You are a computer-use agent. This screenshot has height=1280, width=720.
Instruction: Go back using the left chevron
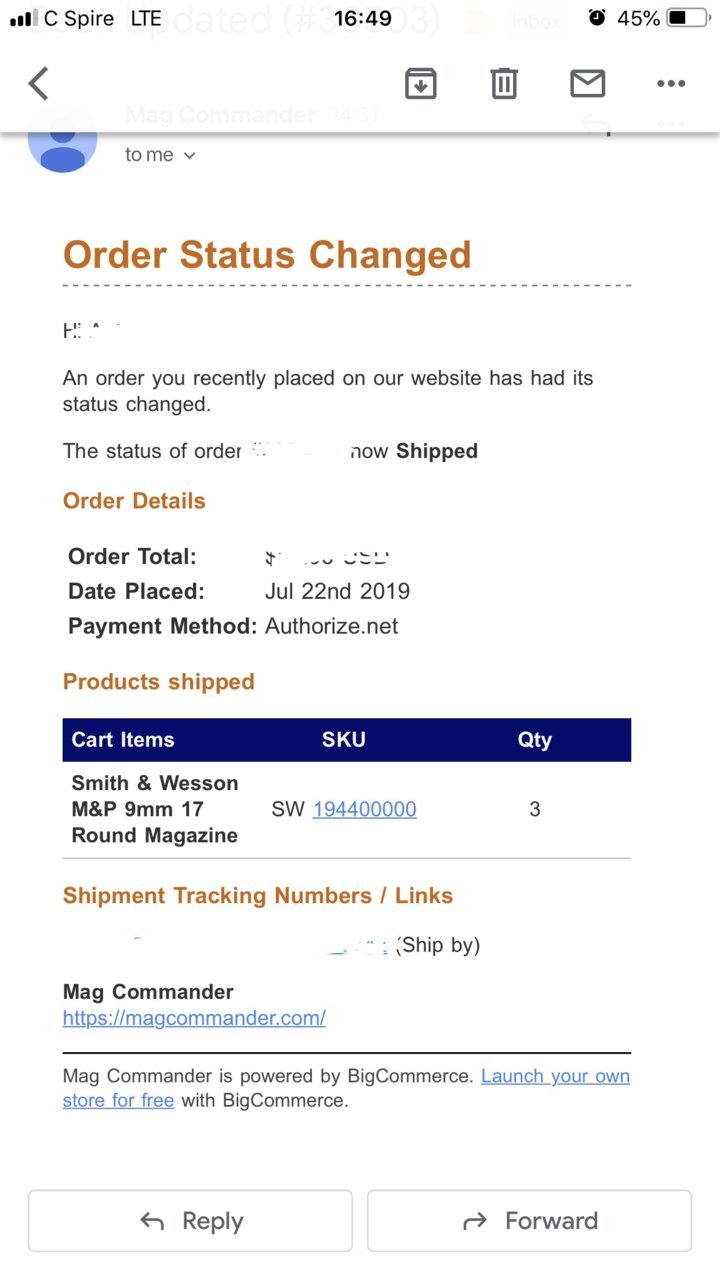click(x=39, y=84)
